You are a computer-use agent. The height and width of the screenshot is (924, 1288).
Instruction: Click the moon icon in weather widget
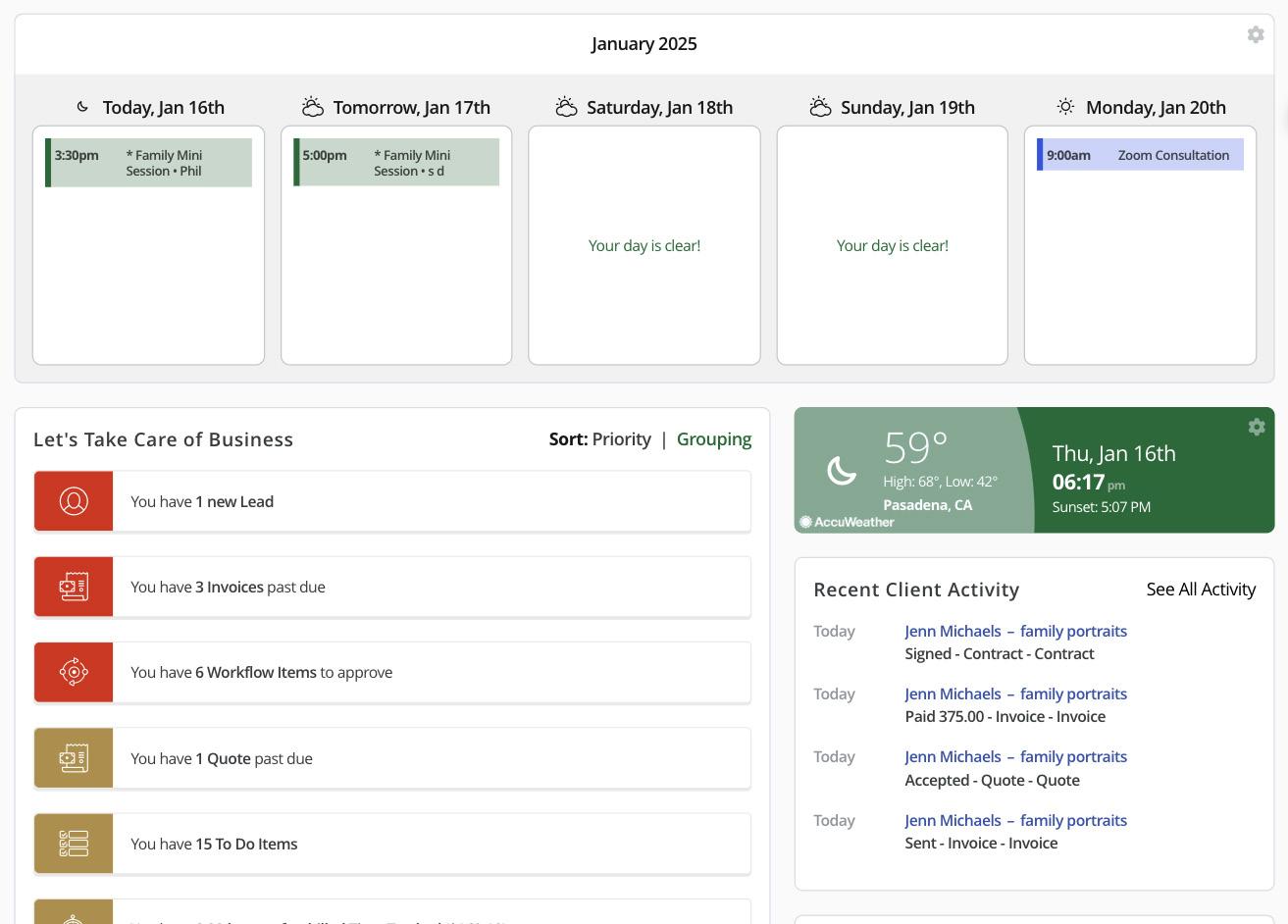(x=841, y=471)
